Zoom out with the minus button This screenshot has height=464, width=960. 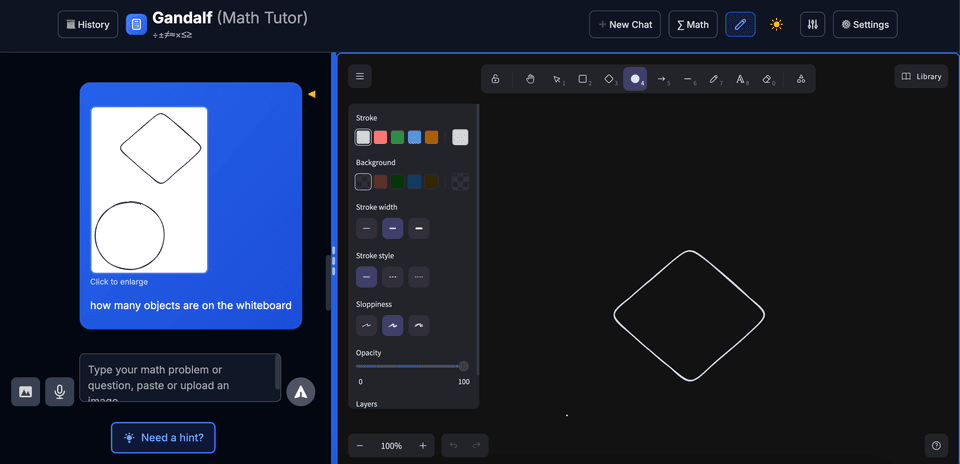360,446
